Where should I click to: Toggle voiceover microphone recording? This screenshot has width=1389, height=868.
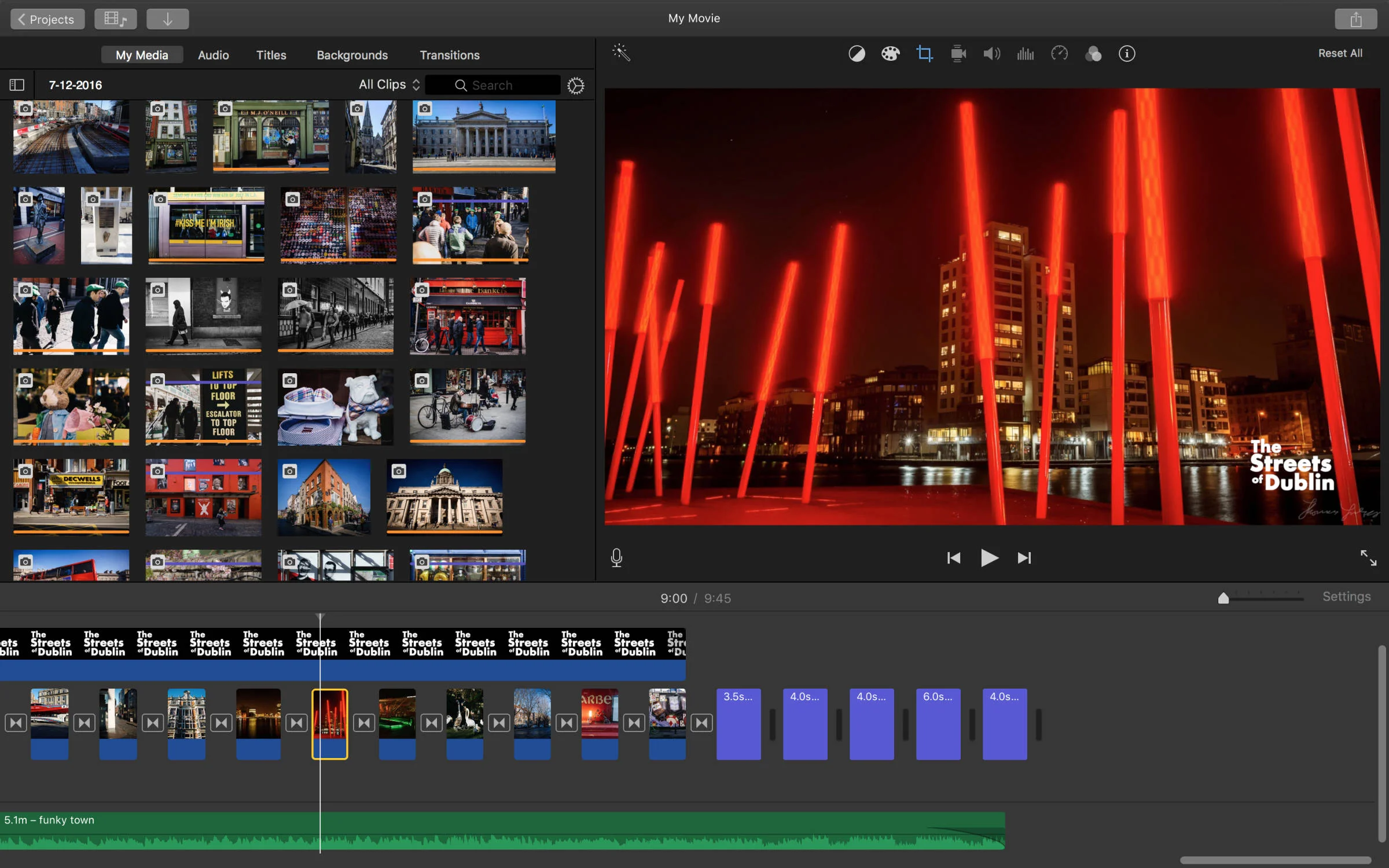point(616,558)
